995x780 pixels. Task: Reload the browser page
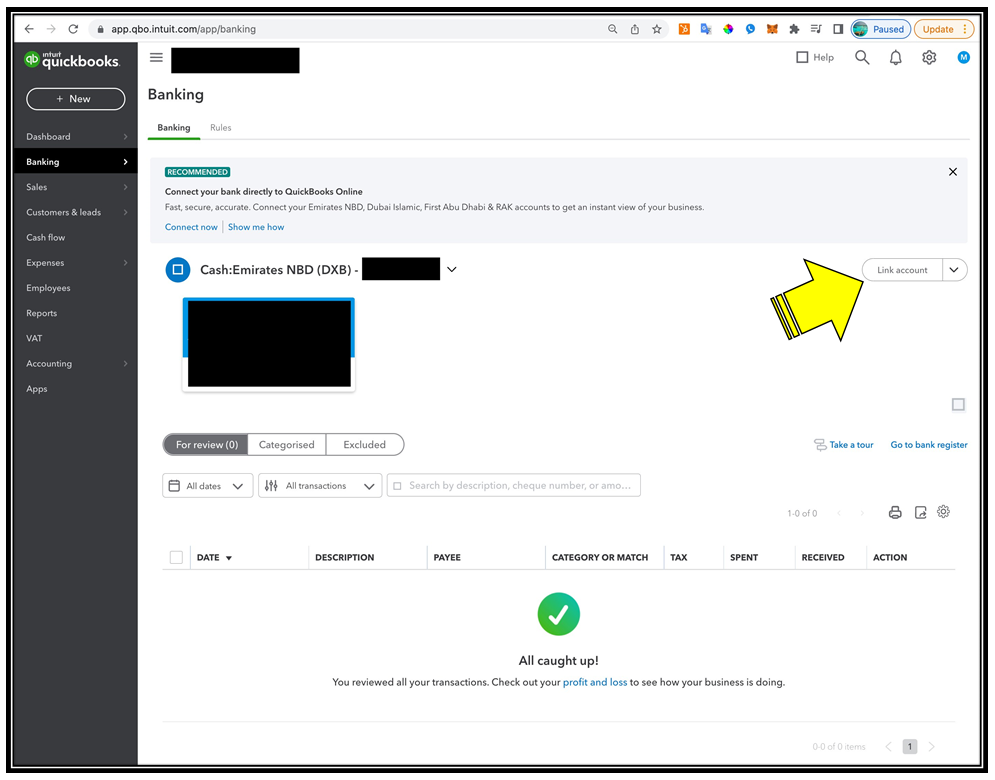tap(74, 29)
